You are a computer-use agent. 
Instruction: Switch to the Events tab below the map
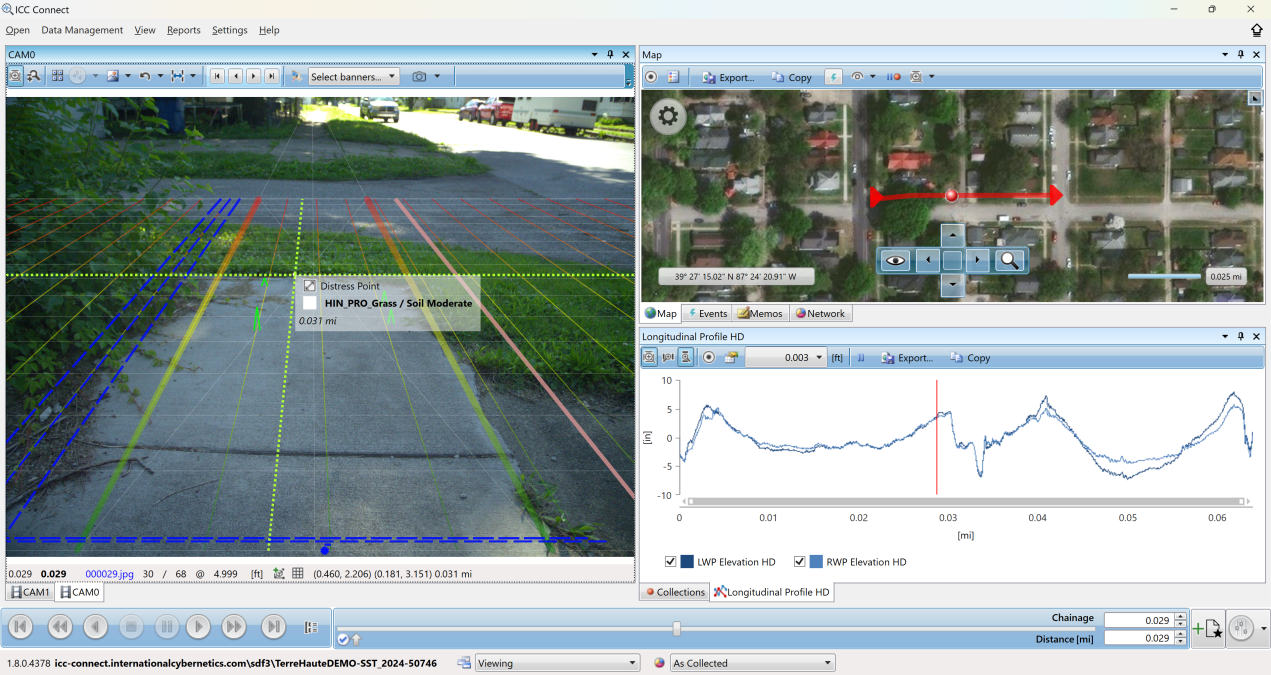coord(707,313)
